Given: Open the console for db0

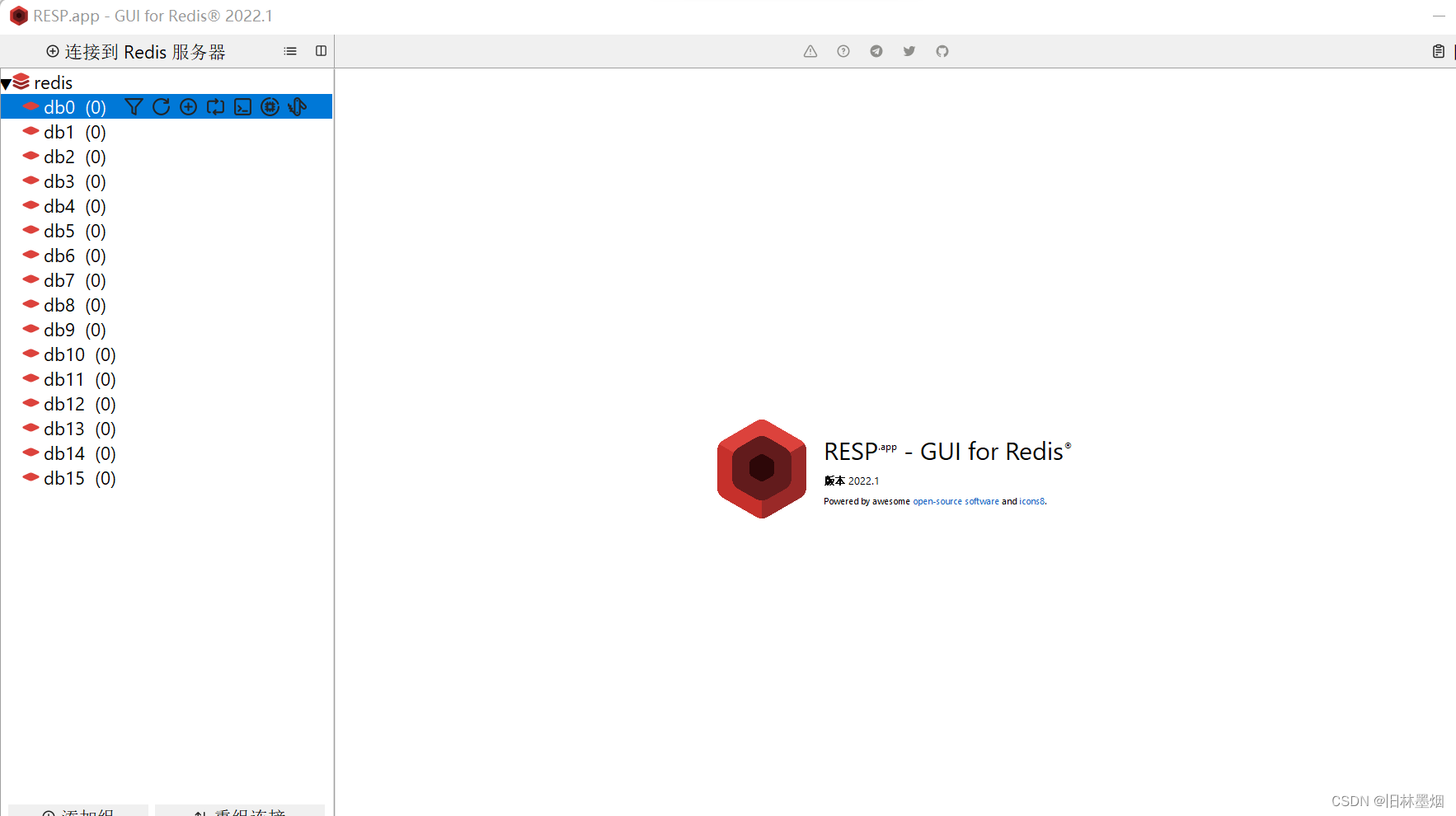Looking at the screenshot, I should (x=243, y=107).
